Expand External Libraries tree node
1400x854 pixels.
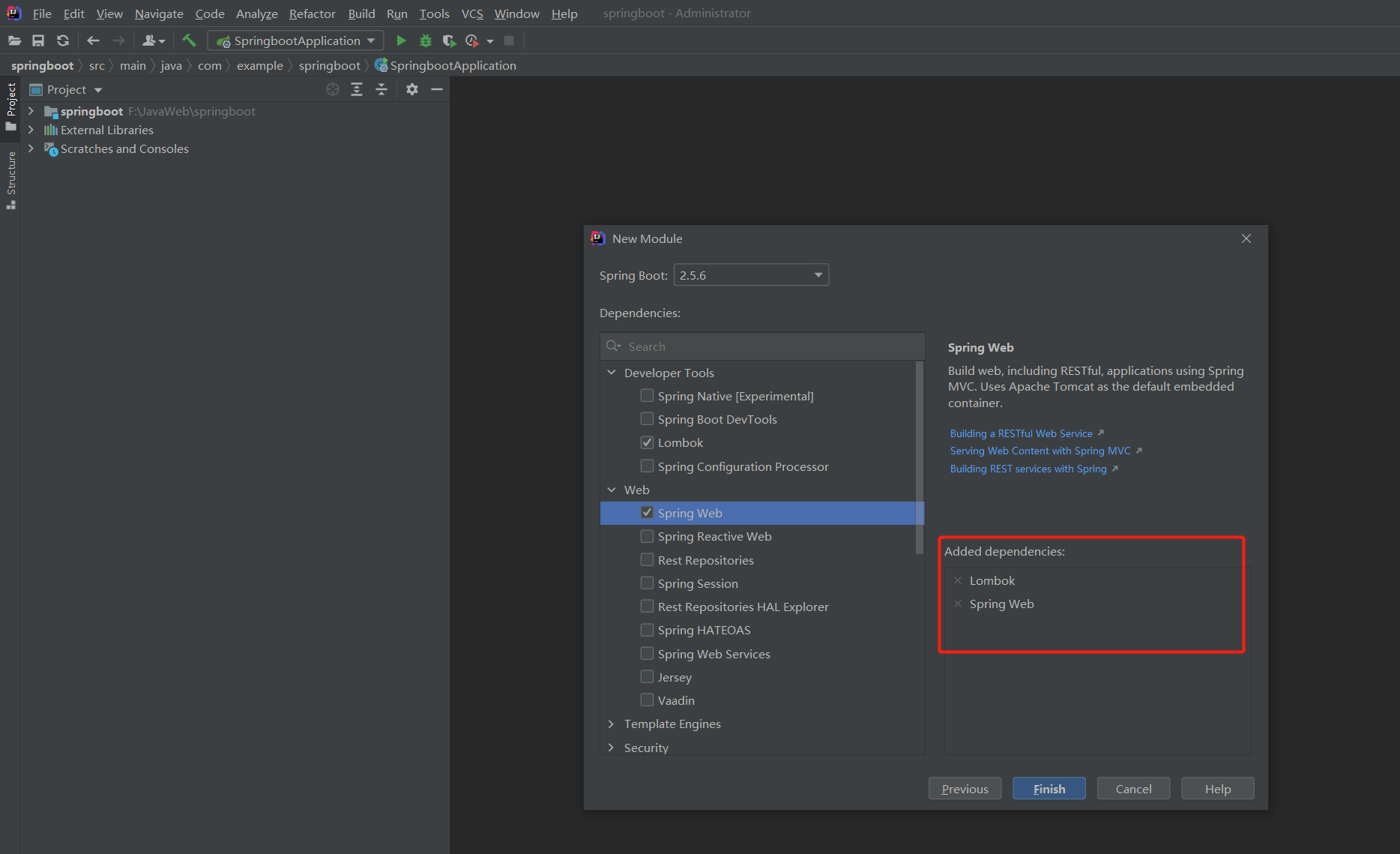pos(31,130)
